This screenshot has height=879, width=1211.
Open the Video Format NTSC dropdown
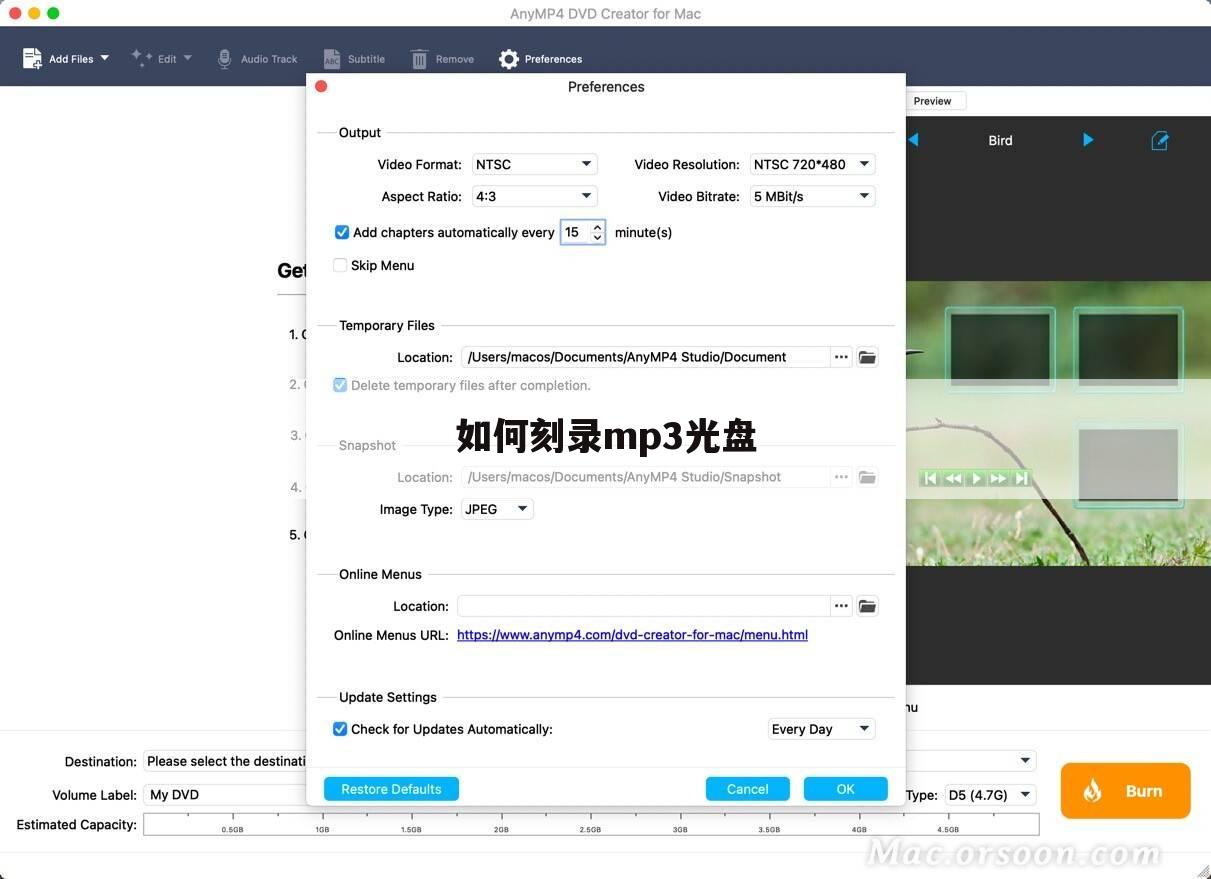pyautogui.click(x=534, y=164)
